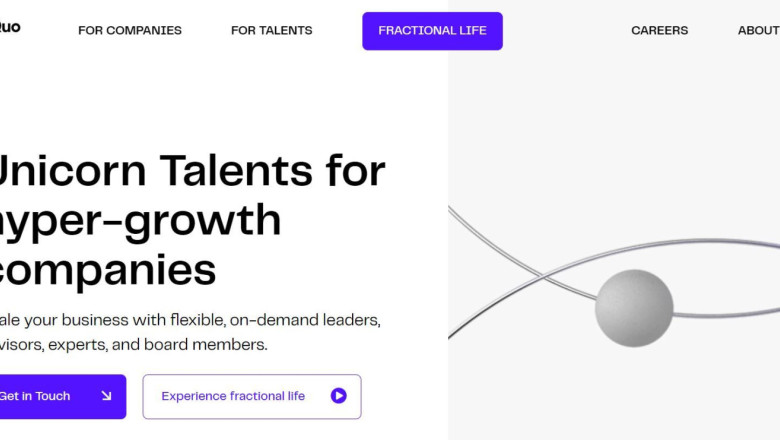This screenshot has width=780, height=440.
Task: Click the arrow icon in Get in Touch
Action: click(106, 396)
